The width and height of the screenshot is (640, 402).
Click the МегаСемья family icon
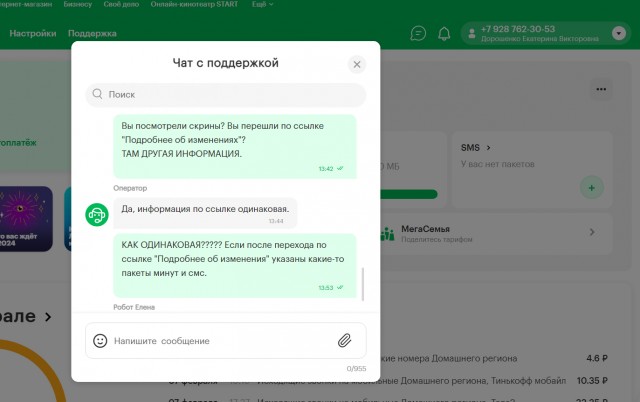pyautogui.click(x=387, y=233)
